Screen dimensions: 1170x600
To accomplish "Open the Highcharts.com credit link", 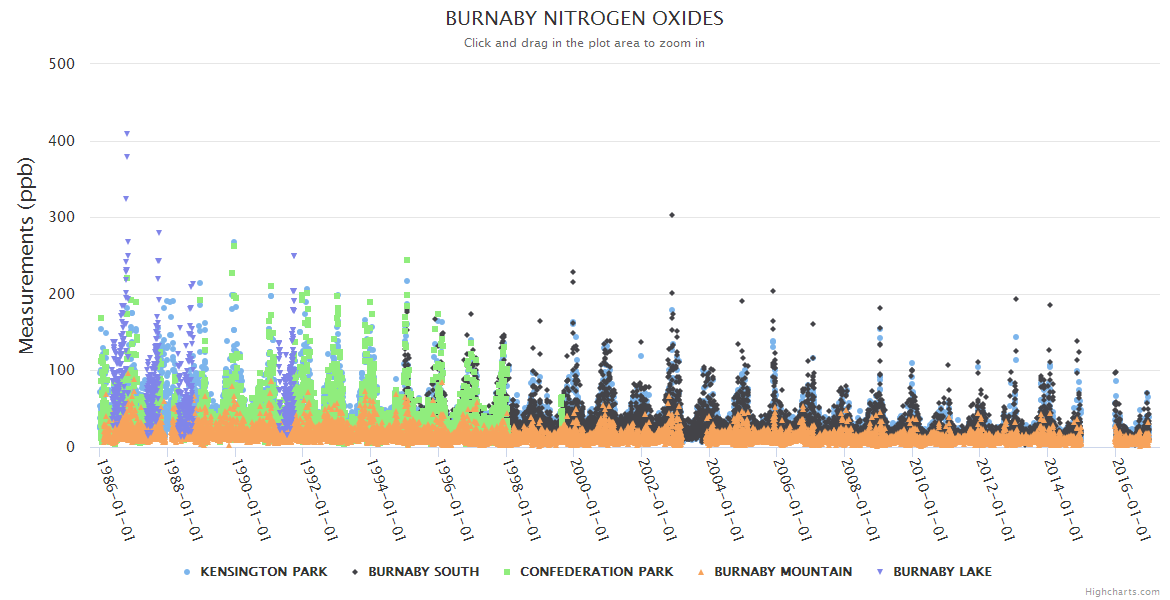I will point(1122,592).
